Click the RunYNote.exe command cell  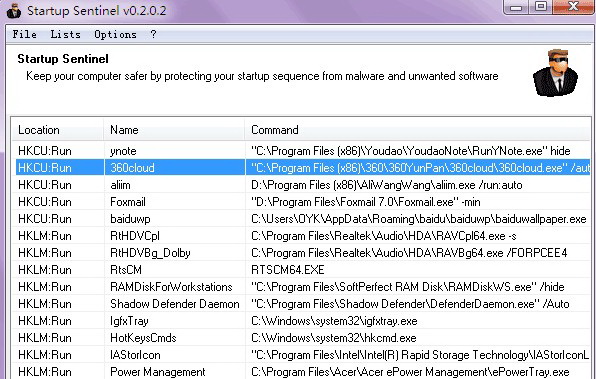[x=411, y=151]
